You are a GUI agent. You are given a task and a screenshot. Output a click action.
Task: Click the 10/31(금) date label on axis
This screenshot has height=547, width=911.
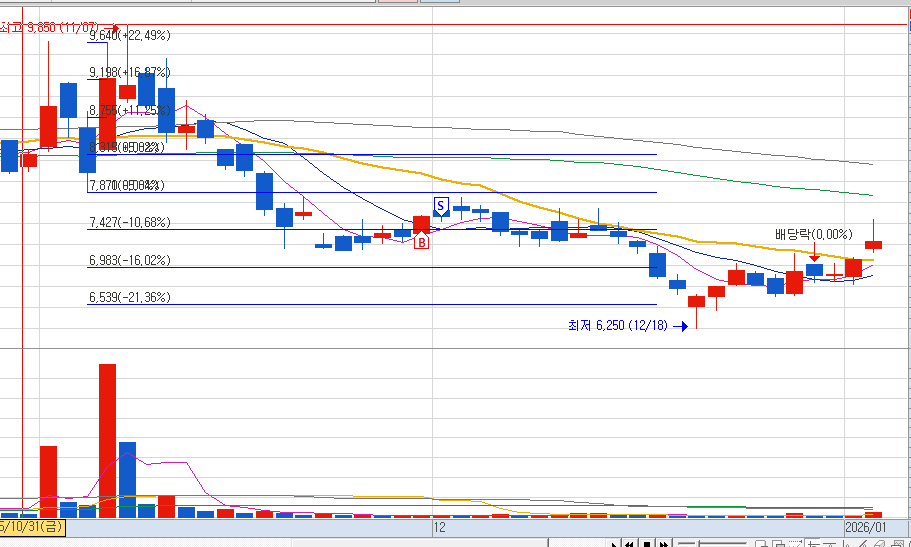32,528
